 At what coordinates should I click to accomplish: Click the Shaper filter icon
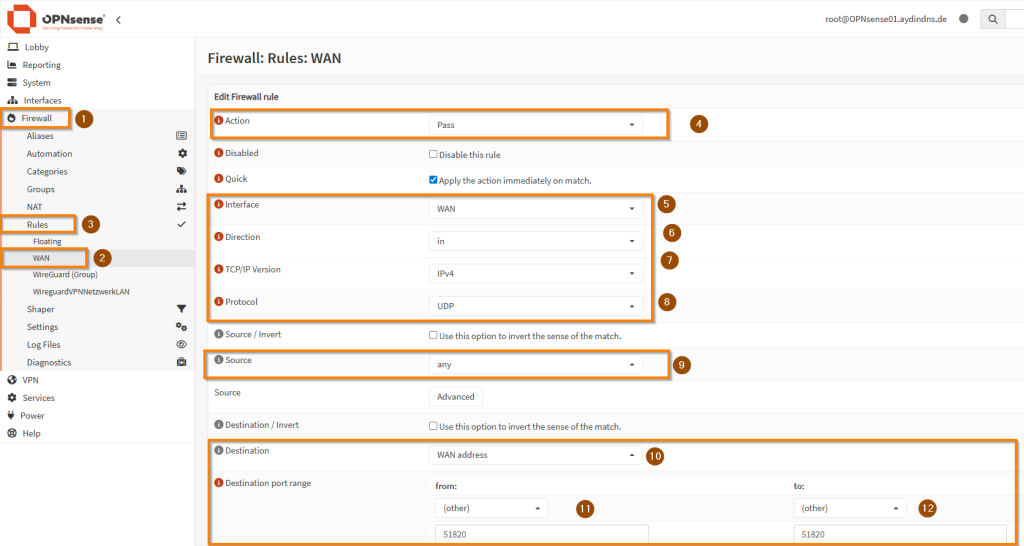click(x=181, y=310)
